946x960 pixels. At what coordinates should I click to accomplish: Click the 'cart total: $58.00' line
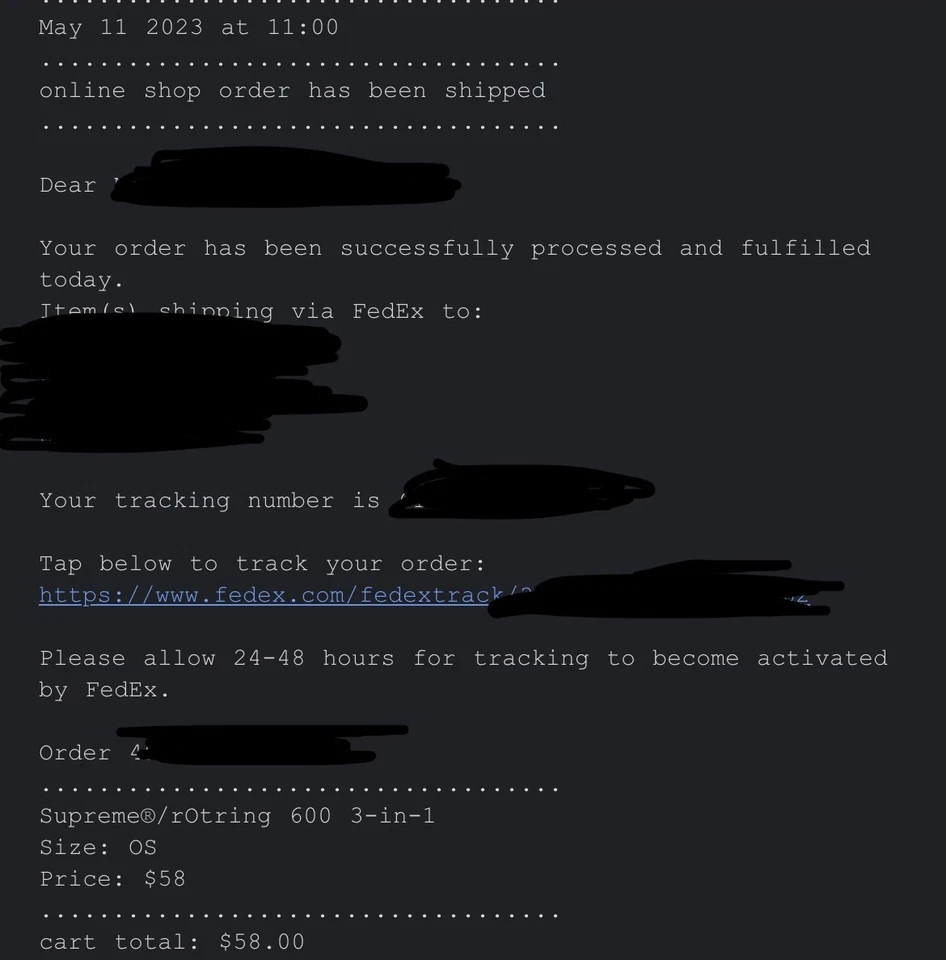tap(172, 942)
